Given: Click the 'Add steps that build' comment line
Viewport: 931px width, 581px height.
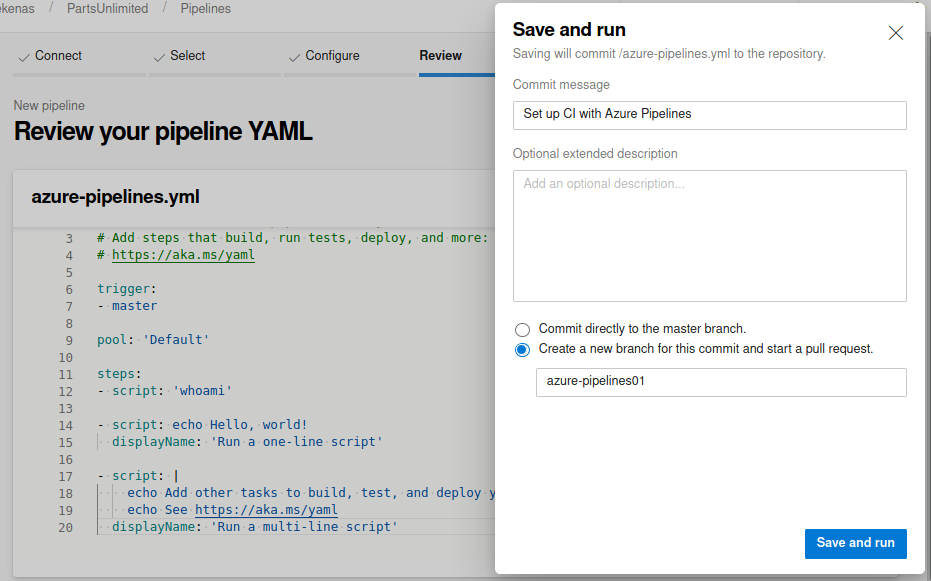Looking at the screenshot, I should [292, 238].
